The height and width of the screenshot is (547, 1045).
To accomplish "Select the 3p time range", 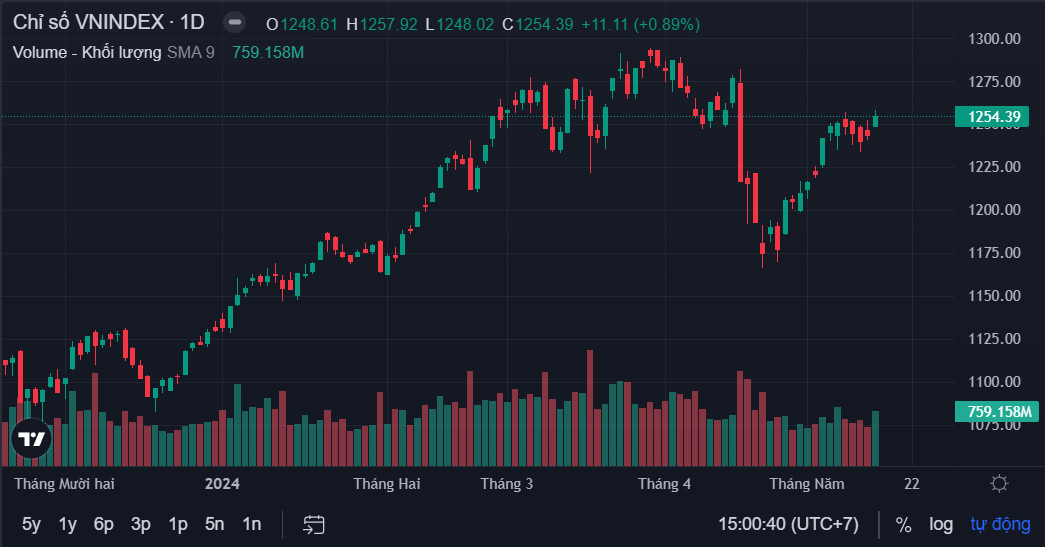I will (141, 524).
